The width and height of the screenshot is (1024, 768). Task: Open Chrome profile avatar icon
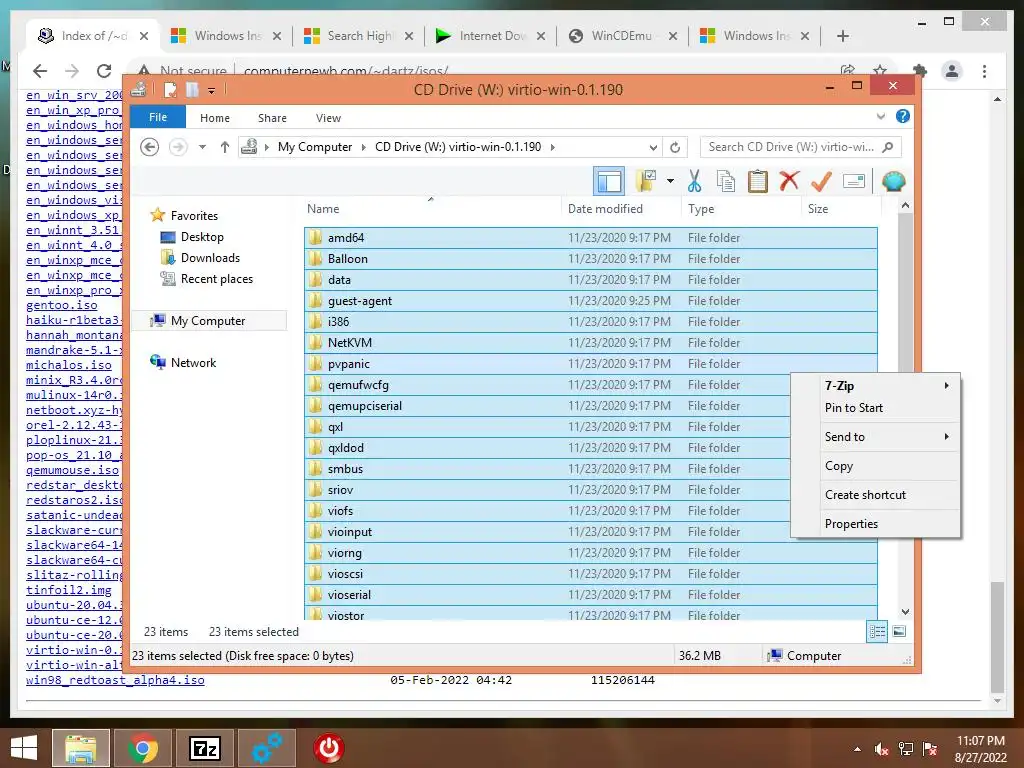952,71
